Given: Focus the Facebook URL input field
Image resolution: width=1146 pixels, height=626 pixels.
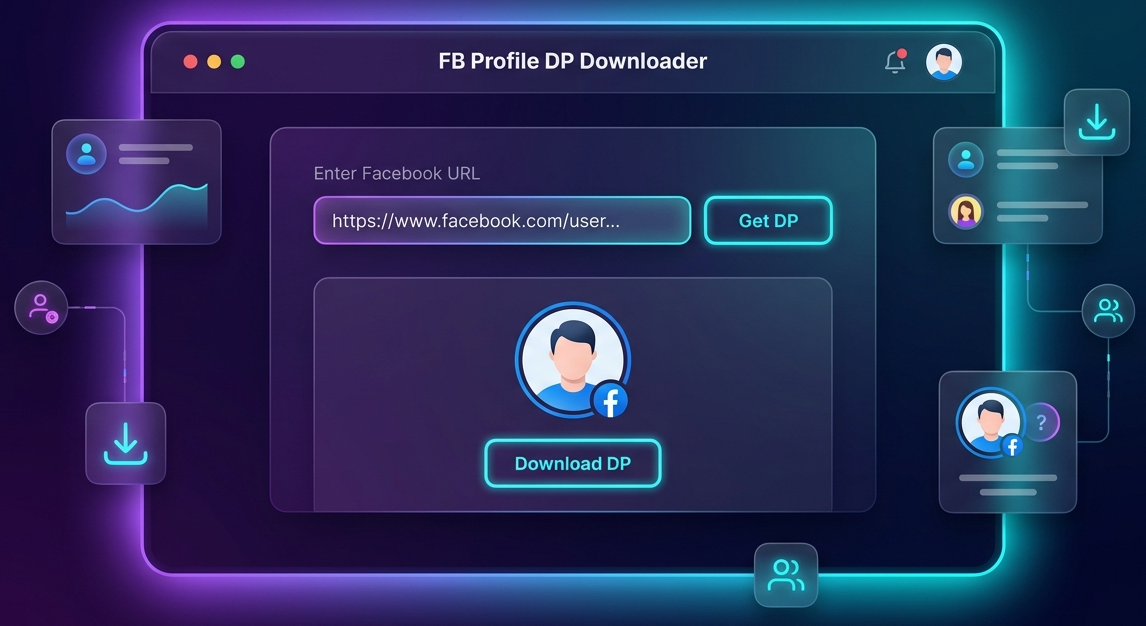Looking at the screenshot, I should [x=502, y=220].
